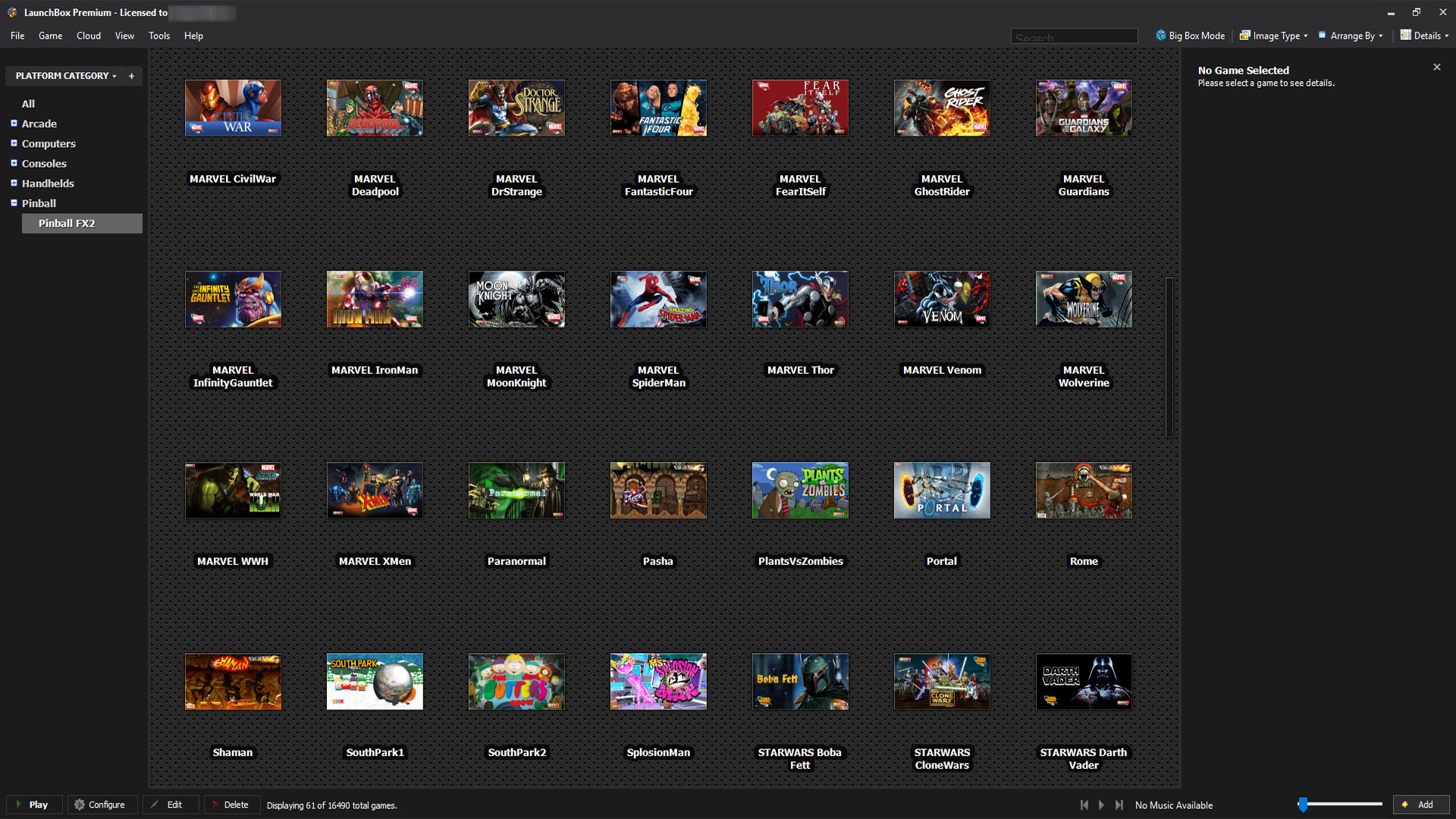The width and height of the screenshot is (1456, 819).
Task: Select the MARVEL InfinityGauntlet thumbnail
Action: click(x=233, y=300)
